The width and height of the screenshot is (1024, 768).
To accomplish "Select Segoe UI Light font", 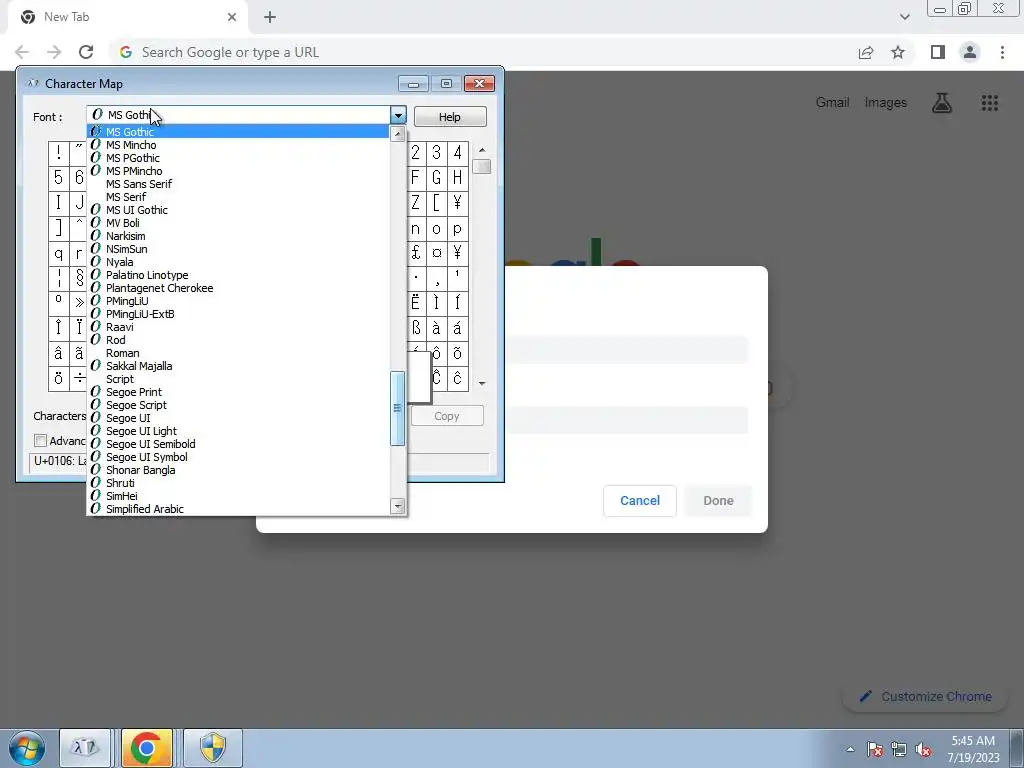I will click(238, 431).
